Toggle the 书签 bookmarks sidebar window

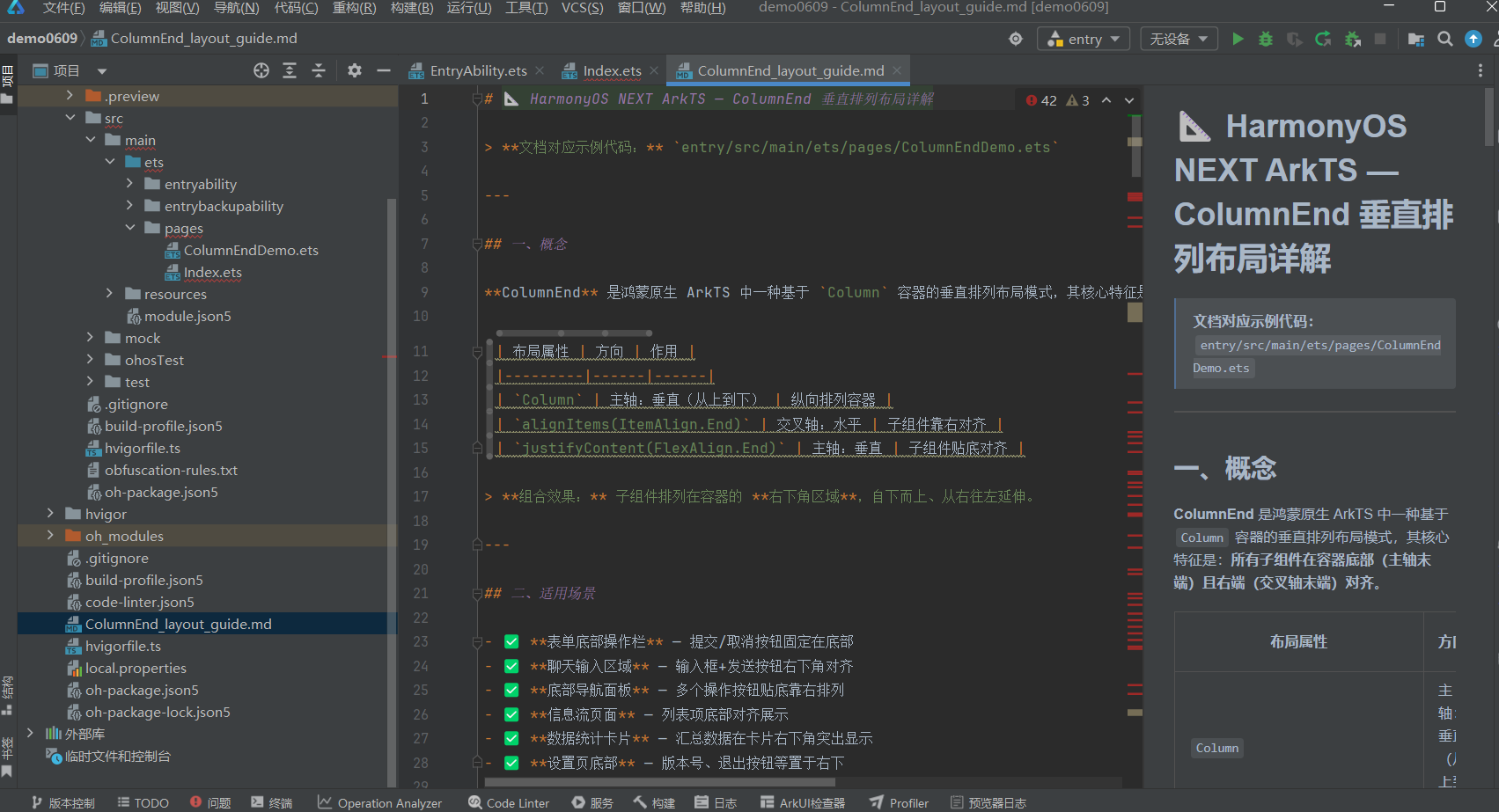click(x=8, y=757)
